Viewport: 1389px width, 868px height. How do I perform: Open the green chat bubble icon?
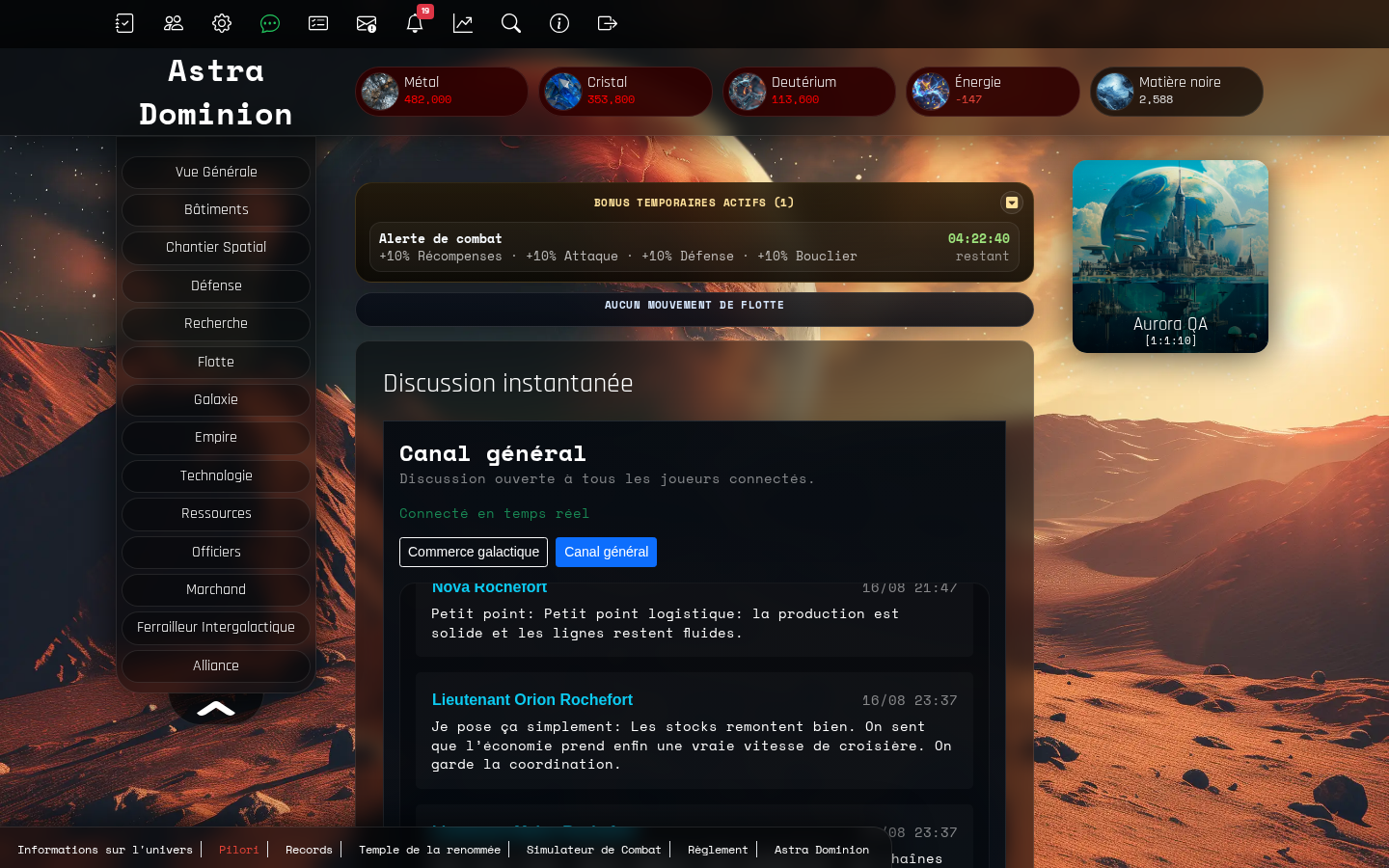point(270,23)
